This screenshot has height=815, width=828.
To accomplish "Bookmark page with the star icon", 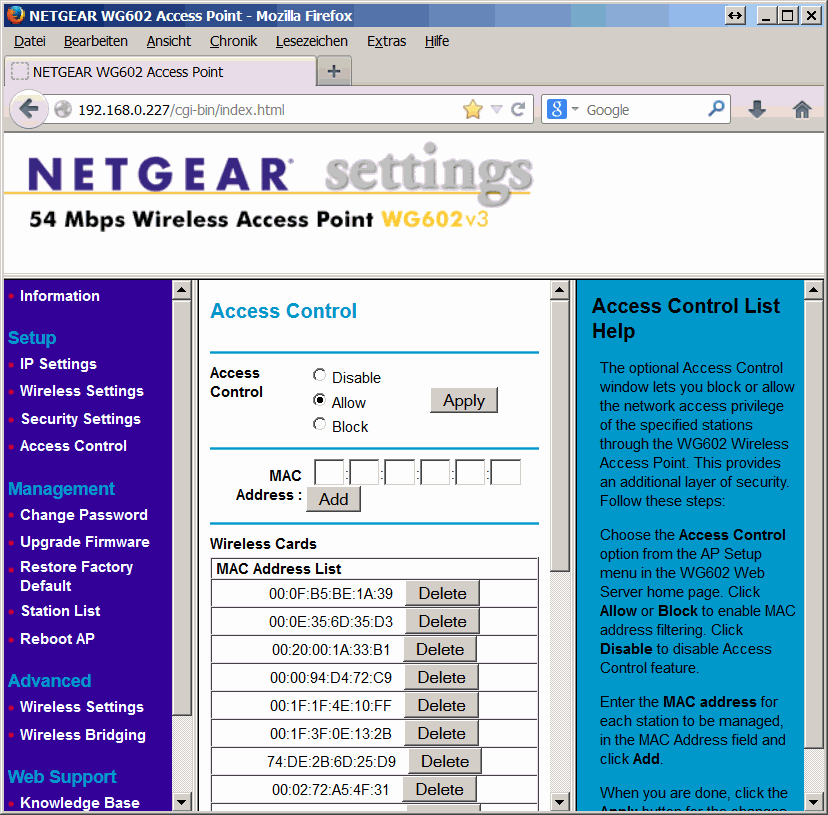I will pos(473,110).
